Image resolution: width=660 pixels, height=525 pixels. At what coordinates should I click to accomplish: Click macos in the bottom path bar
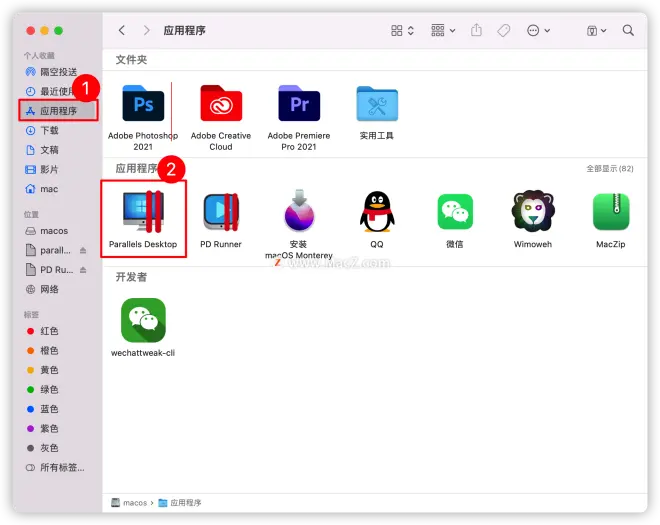click(x=129, y=503)
